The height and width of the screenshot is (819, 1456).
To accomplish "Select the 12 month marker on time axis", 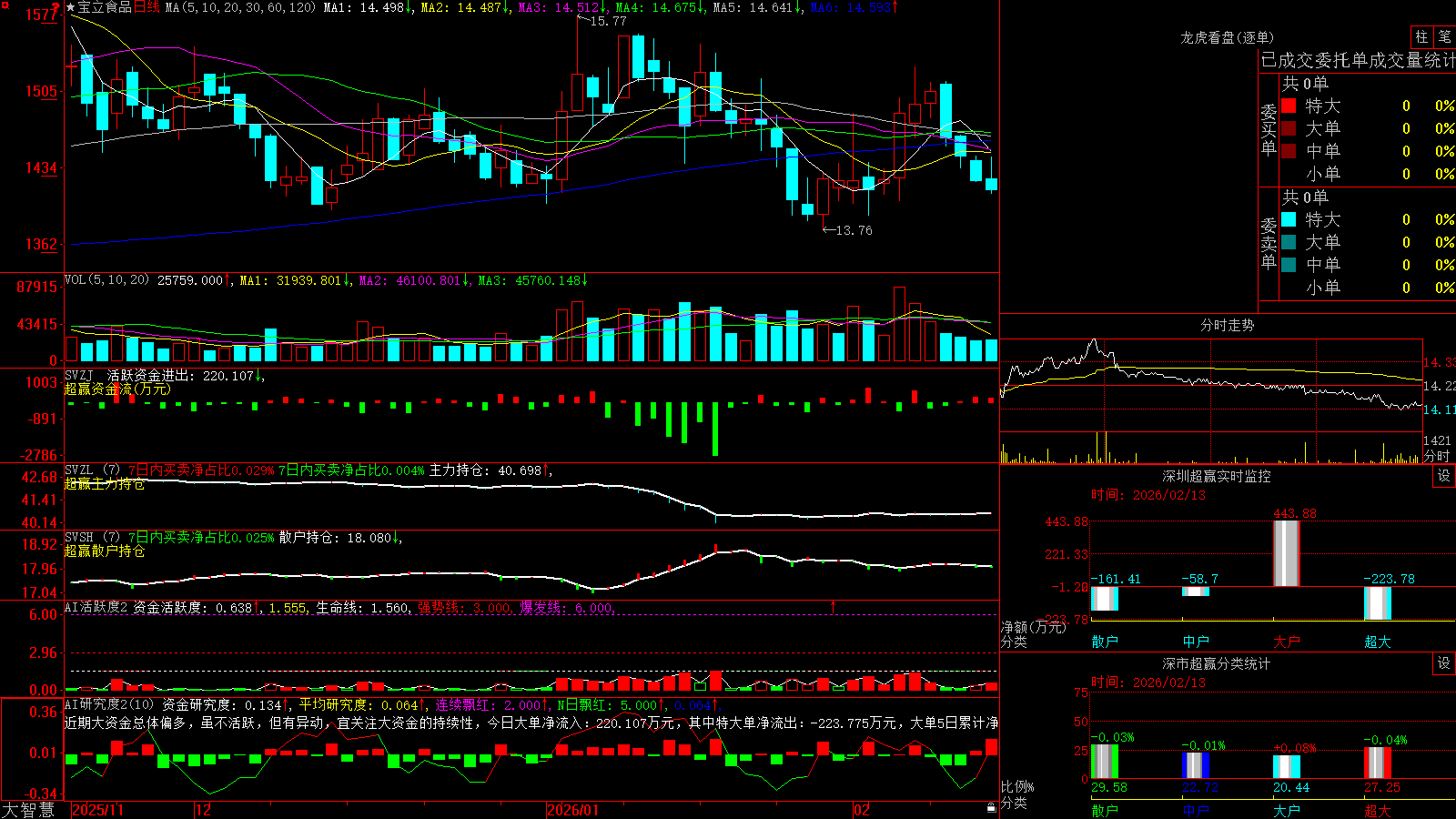I will click(204, 810).
